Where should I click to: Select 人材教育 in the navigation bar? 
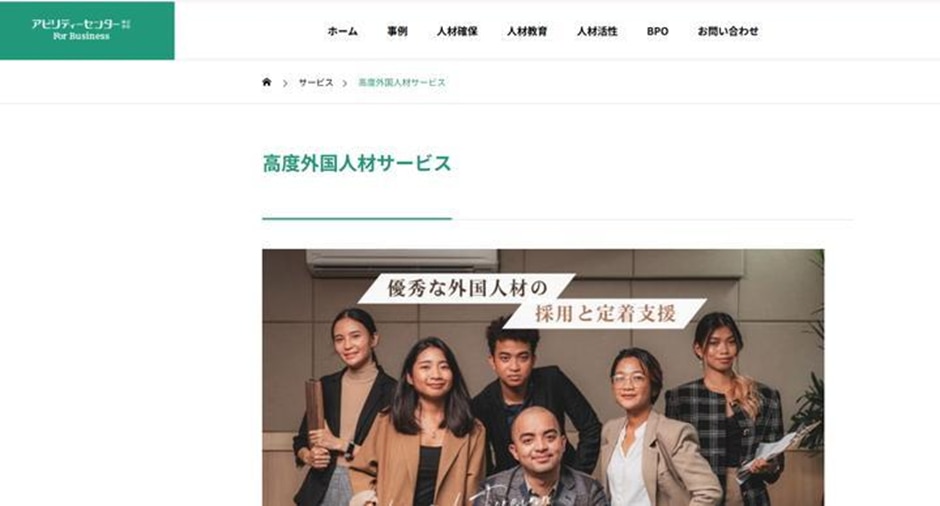click(527, 31)
